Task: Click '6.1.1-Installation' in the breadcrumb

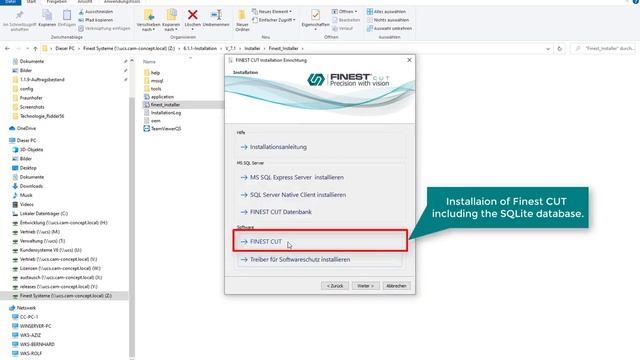Action: point(200,49)
